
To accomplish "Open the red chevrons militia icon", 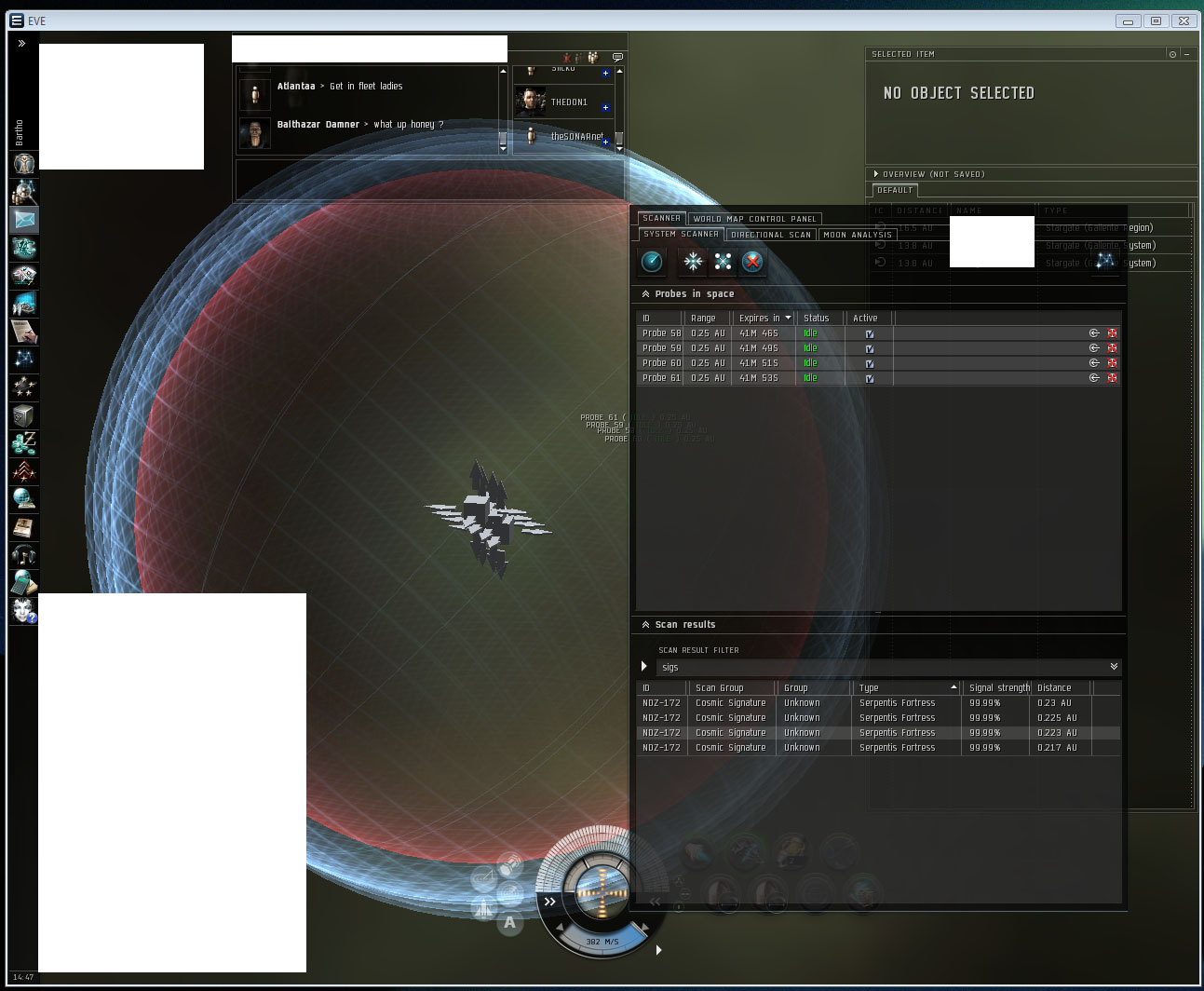I will click(24, 471).
